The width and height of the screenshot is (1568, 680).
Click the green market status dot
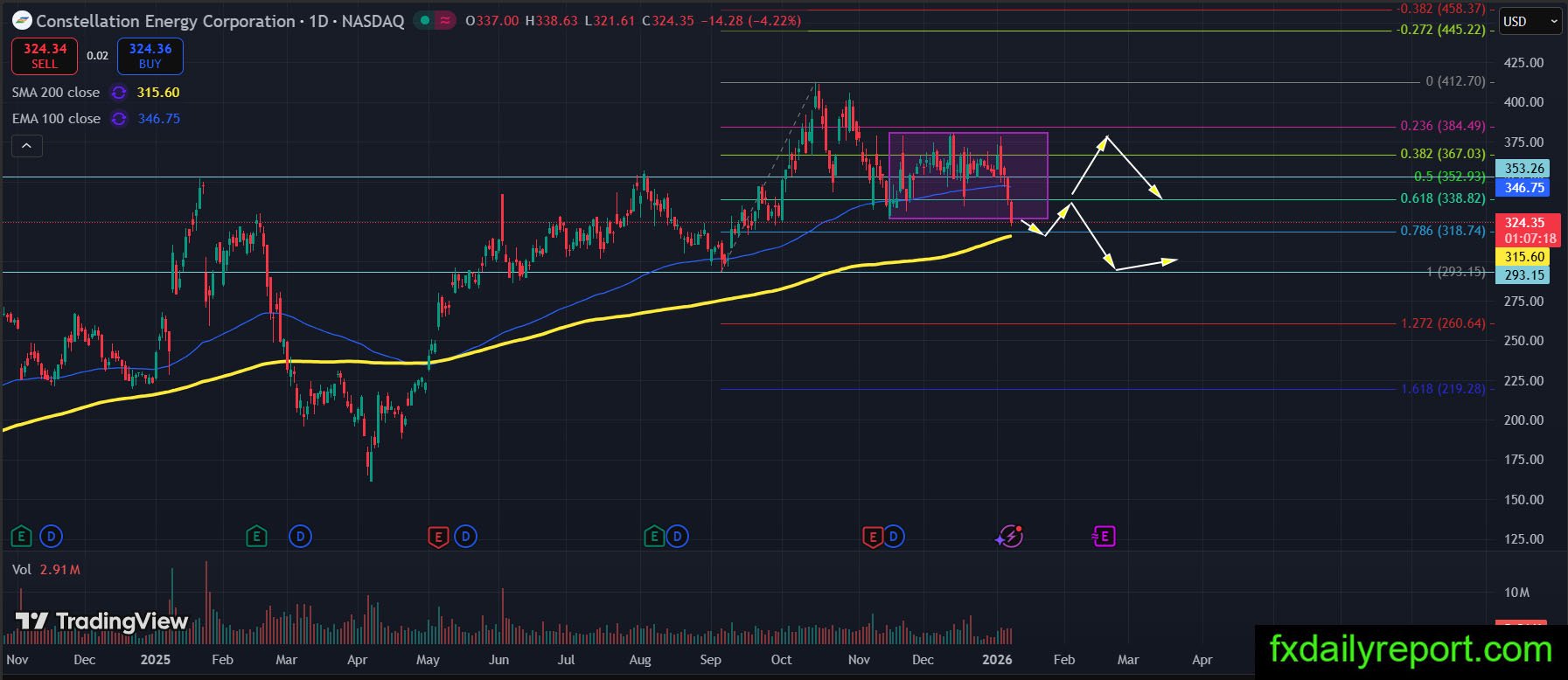pyautogui.click(x=424, y=21)
